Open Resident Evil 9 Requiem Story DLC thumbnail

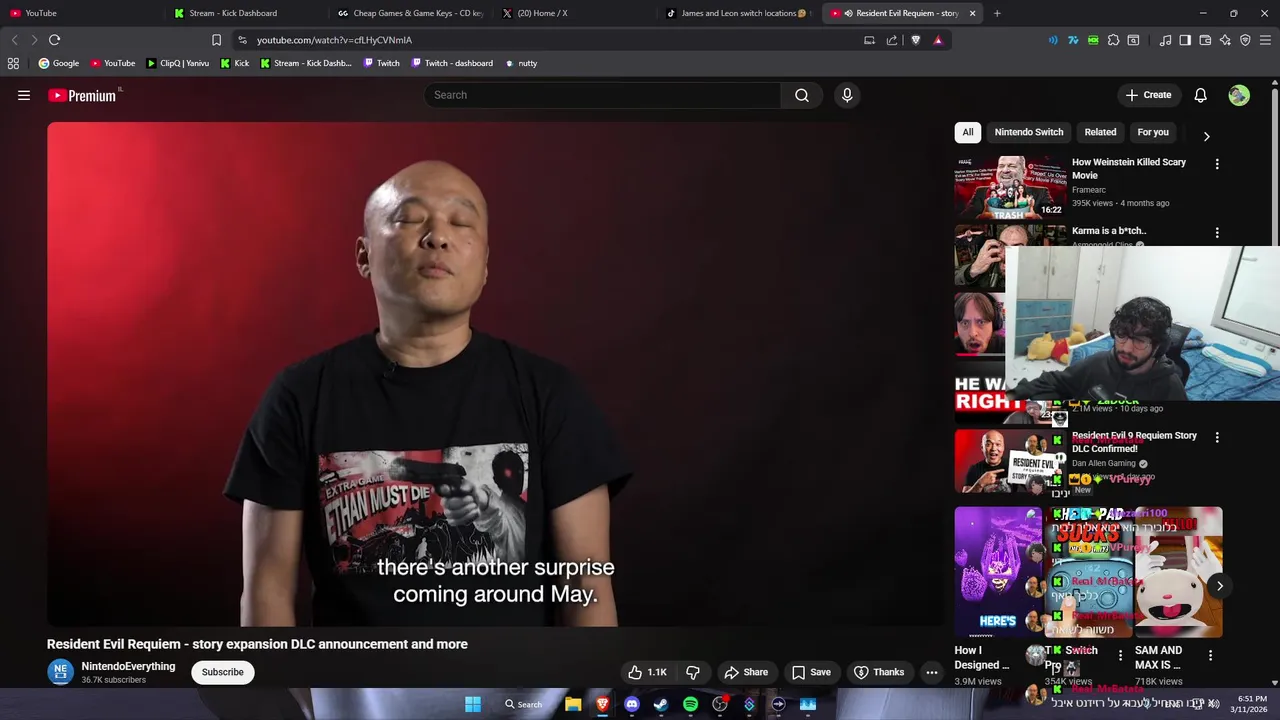pyautogui.click(x=1010, y=462)
